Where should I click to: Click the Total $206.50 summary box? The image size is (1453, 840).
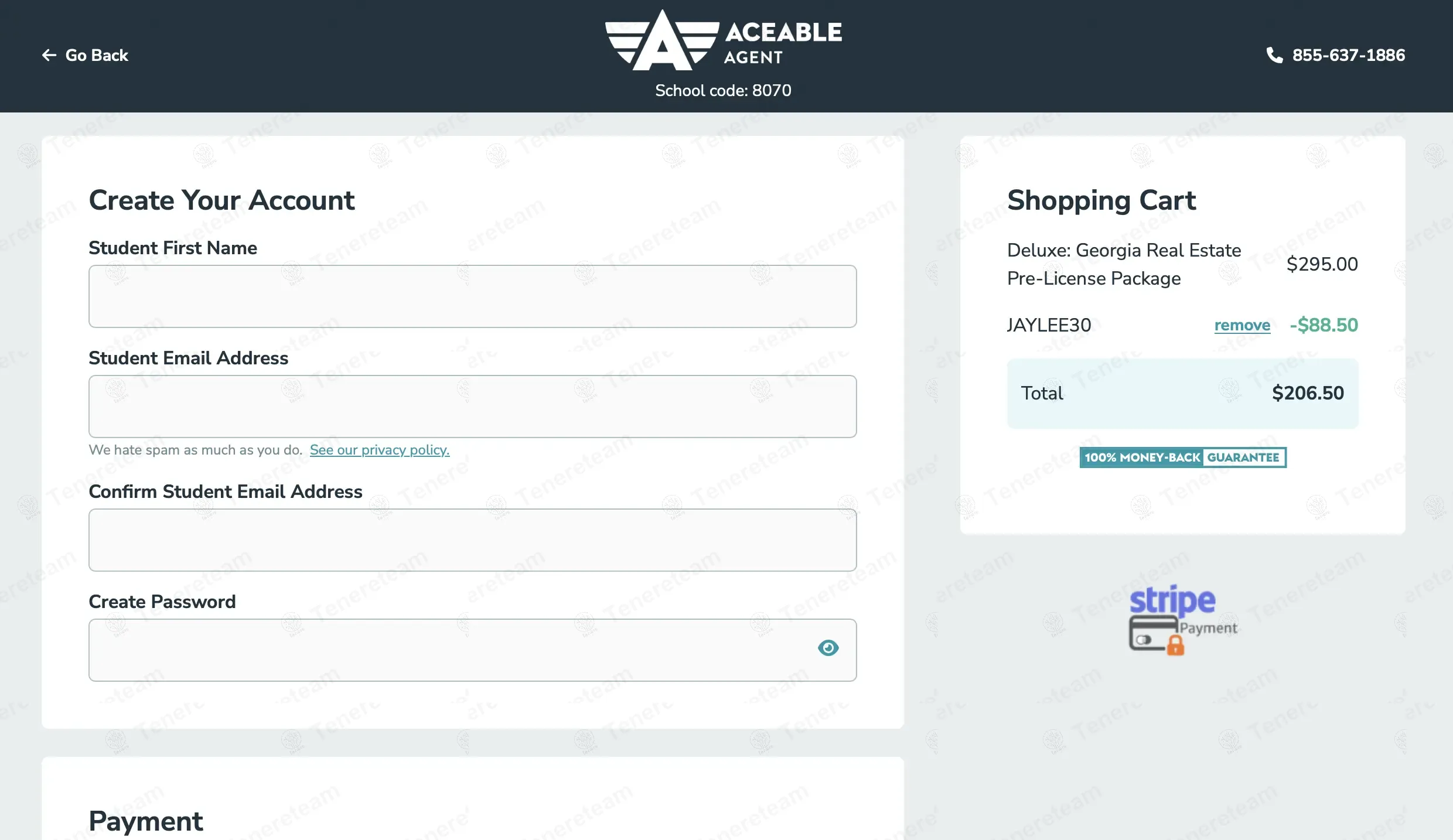point(1182,393)
